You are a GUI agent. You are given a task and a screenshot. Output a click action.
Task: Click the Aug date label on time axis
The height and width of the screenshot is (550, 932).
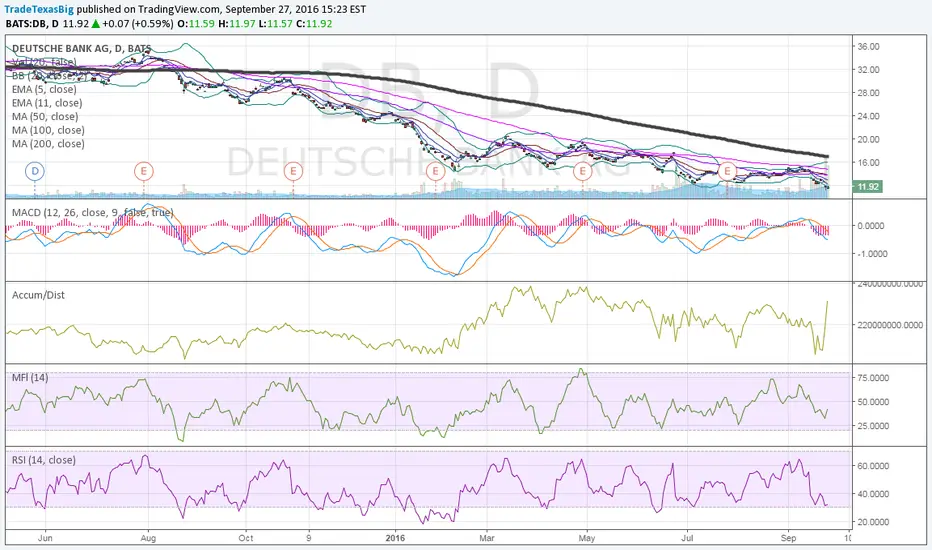(148, 538)
